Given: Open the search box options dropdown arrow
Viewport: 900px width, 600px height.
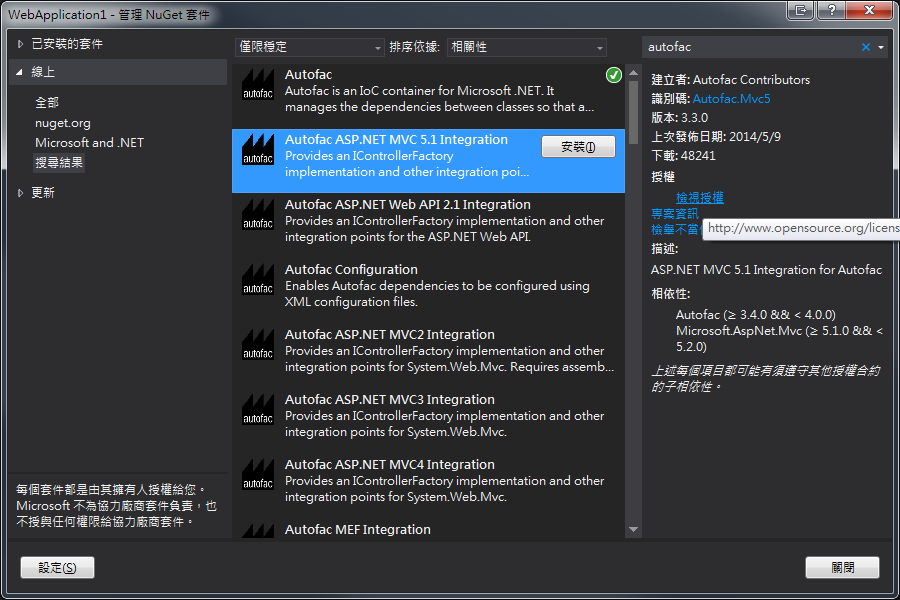Looking at the screenshot, I should [881, 47].
